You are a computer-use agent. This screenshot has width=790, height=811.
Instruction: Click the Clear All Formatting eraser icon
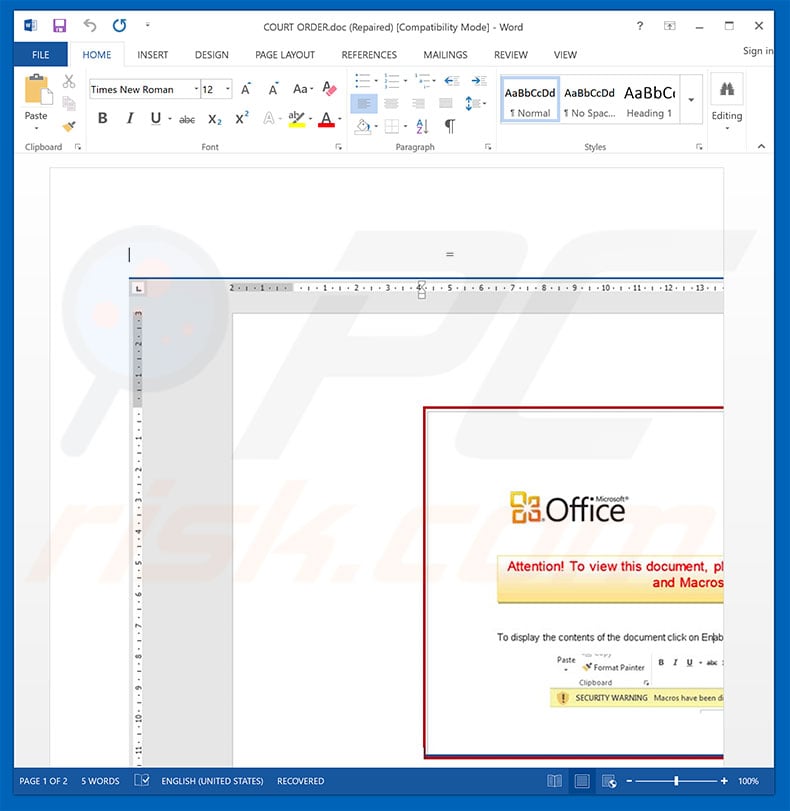pos(330,88)
